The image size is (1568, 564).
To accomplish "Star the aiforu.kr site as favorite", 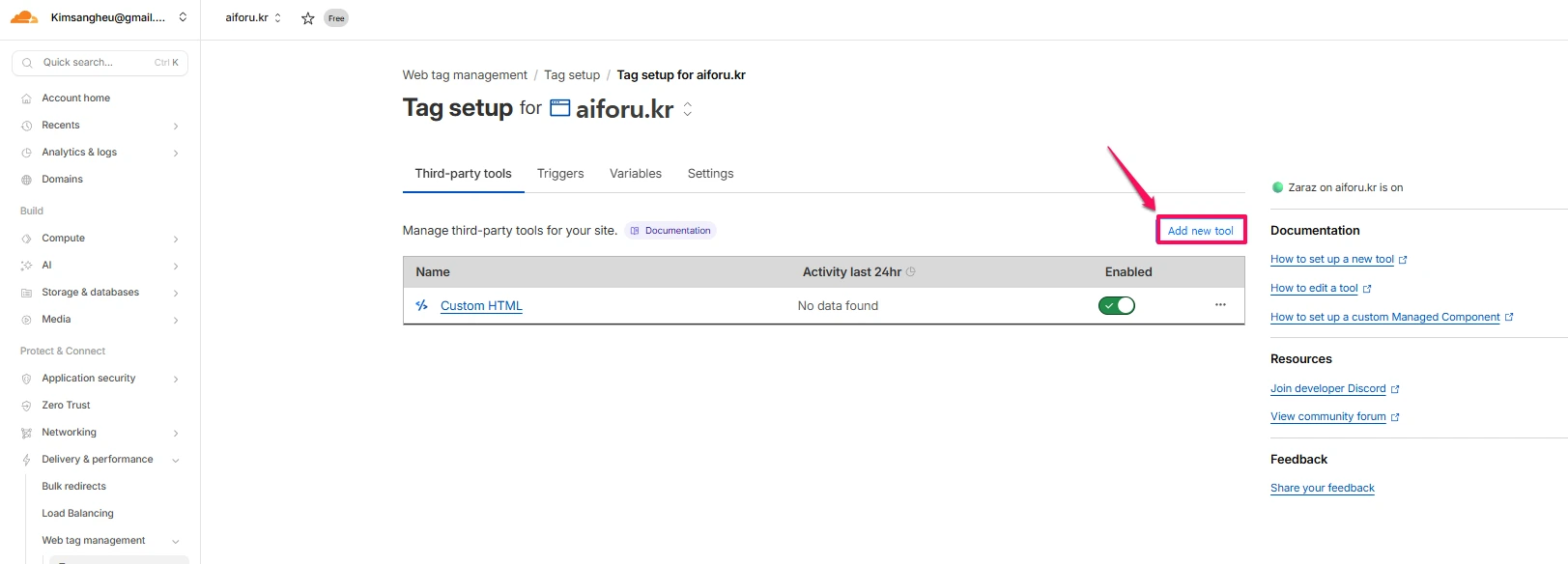I will [x=307, y=18].
